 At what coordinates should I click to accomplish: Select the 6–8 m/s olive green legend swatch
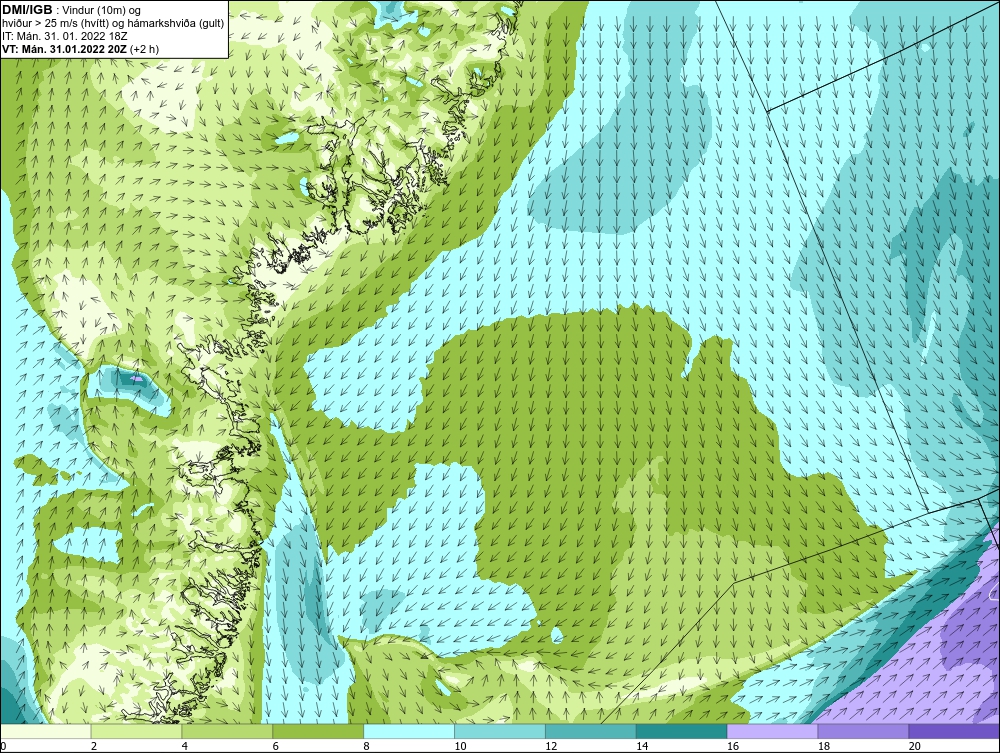[318, 731]
